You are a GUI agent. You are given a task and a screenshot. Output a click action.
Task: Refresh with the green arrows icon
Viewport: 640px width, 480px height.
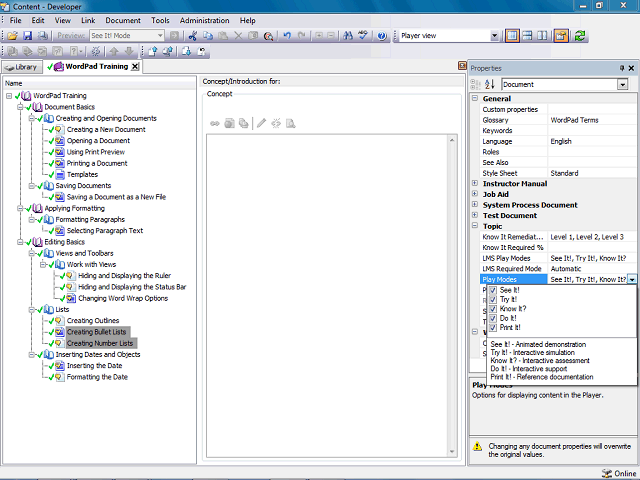coord(580,36)
